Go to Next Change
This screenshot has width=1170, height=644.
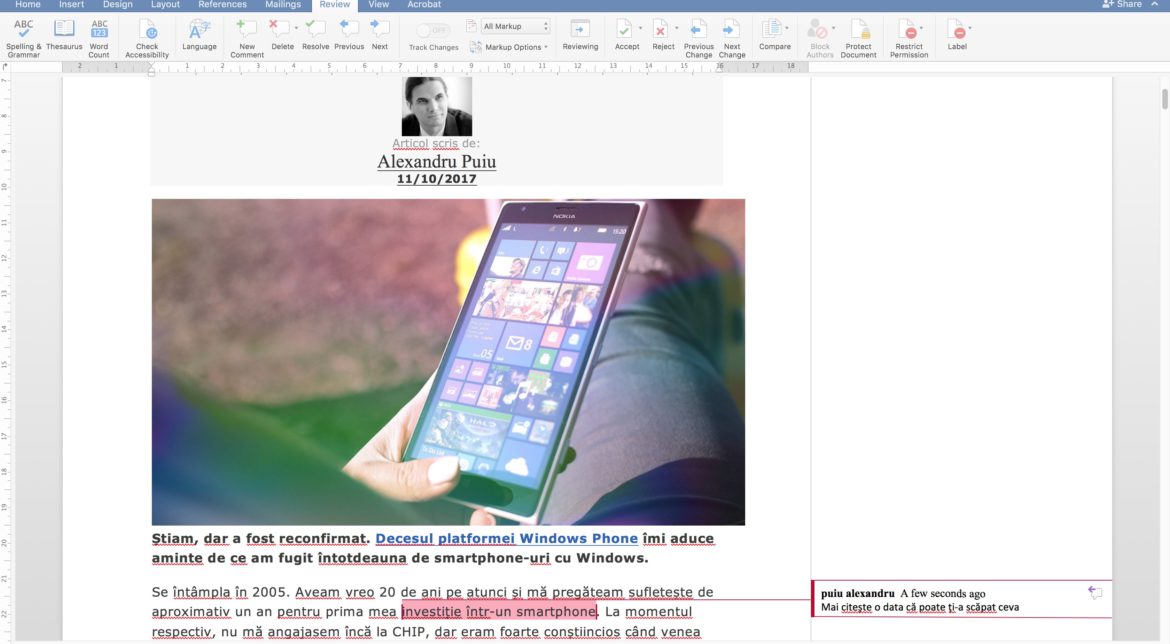point(731,39)
